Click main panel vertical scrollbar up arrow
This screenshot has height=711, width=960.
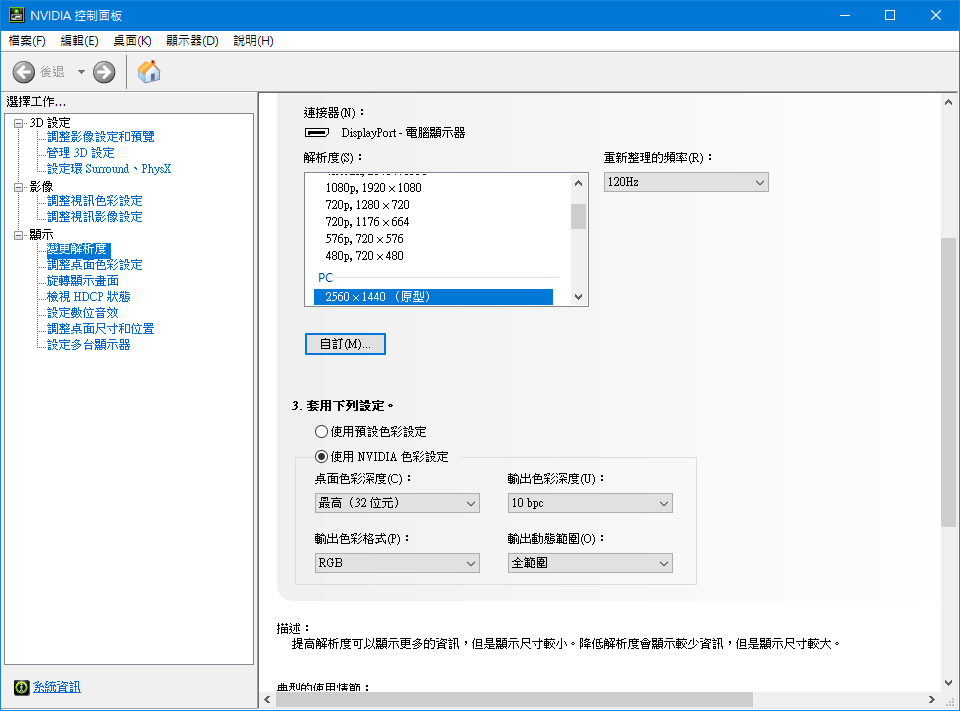(x=948, y=102)
